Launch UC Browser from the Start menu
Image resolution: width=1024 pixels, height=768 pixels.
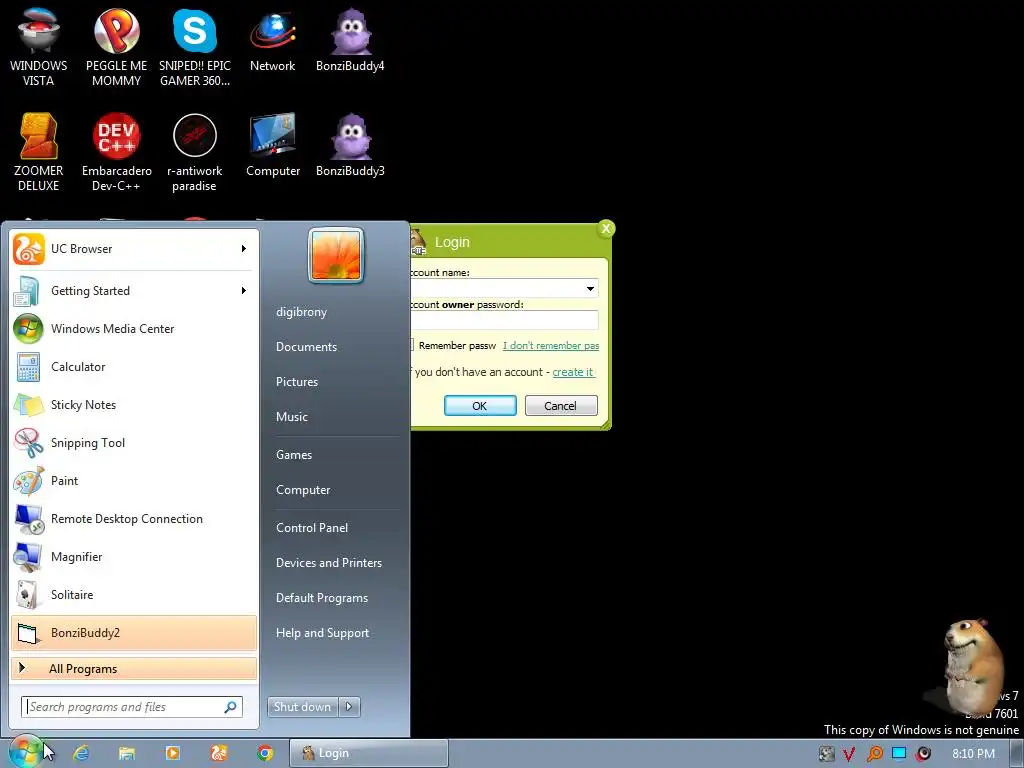pos(124,249)
